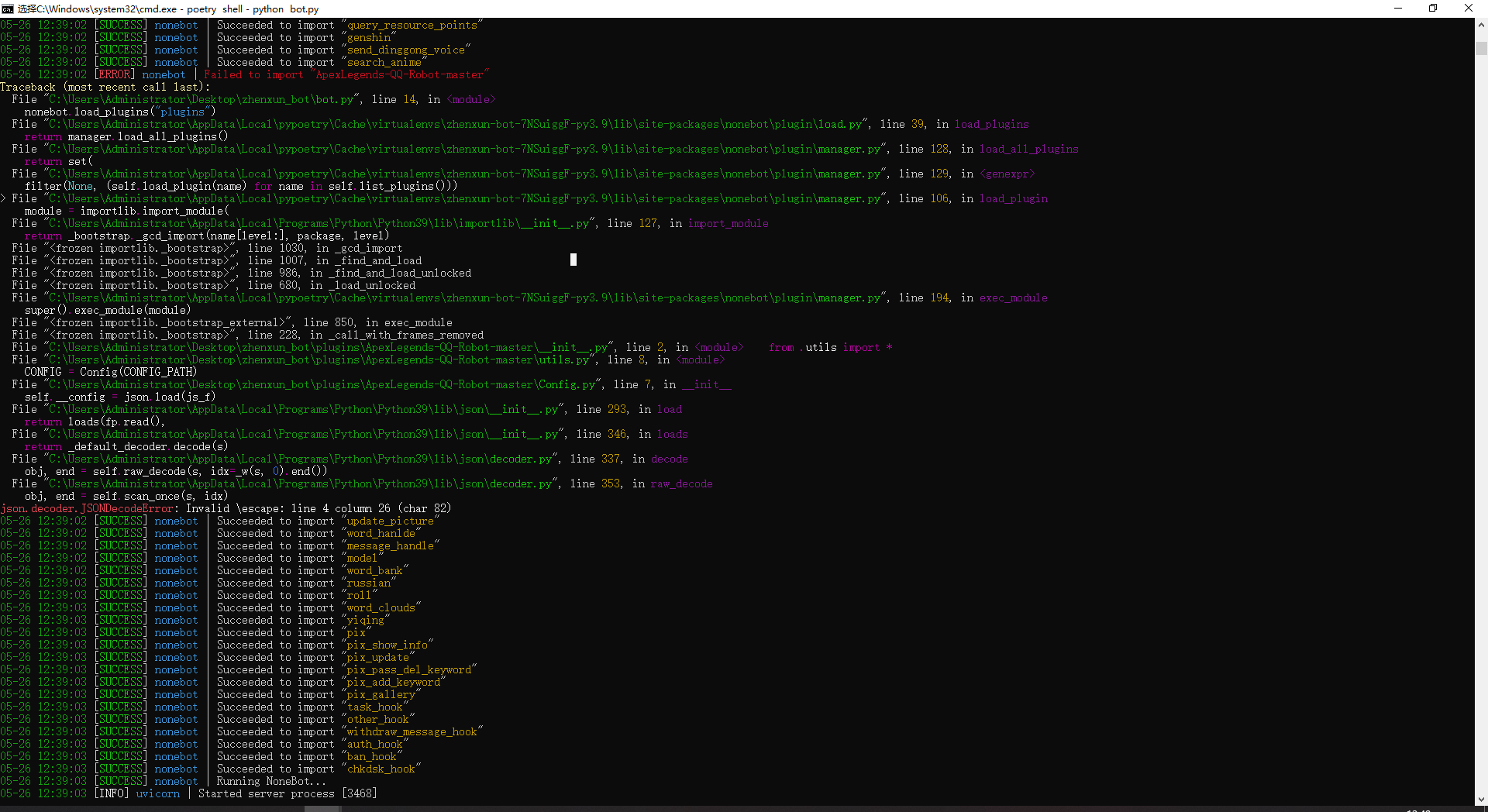Click the 'query_resource_points' plugin name
The image size is (1488, 812).
pyautogui.click(x=412, y=25)
